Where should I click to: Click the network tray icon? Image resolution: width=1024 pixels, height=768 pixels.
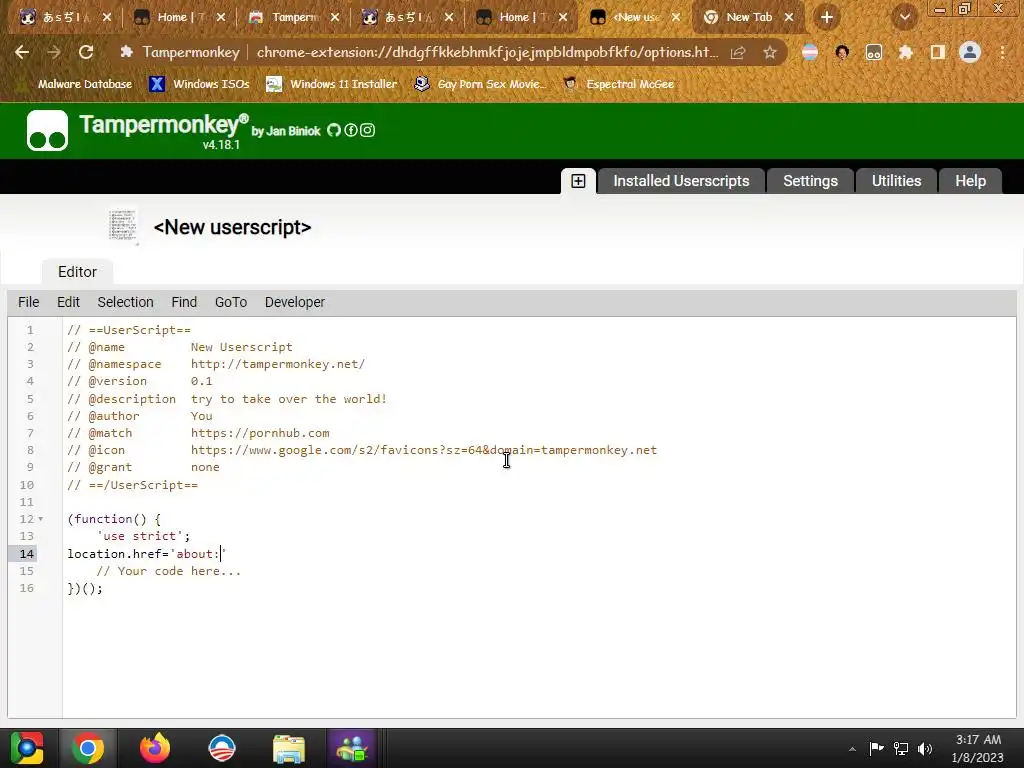coord(901,748)
